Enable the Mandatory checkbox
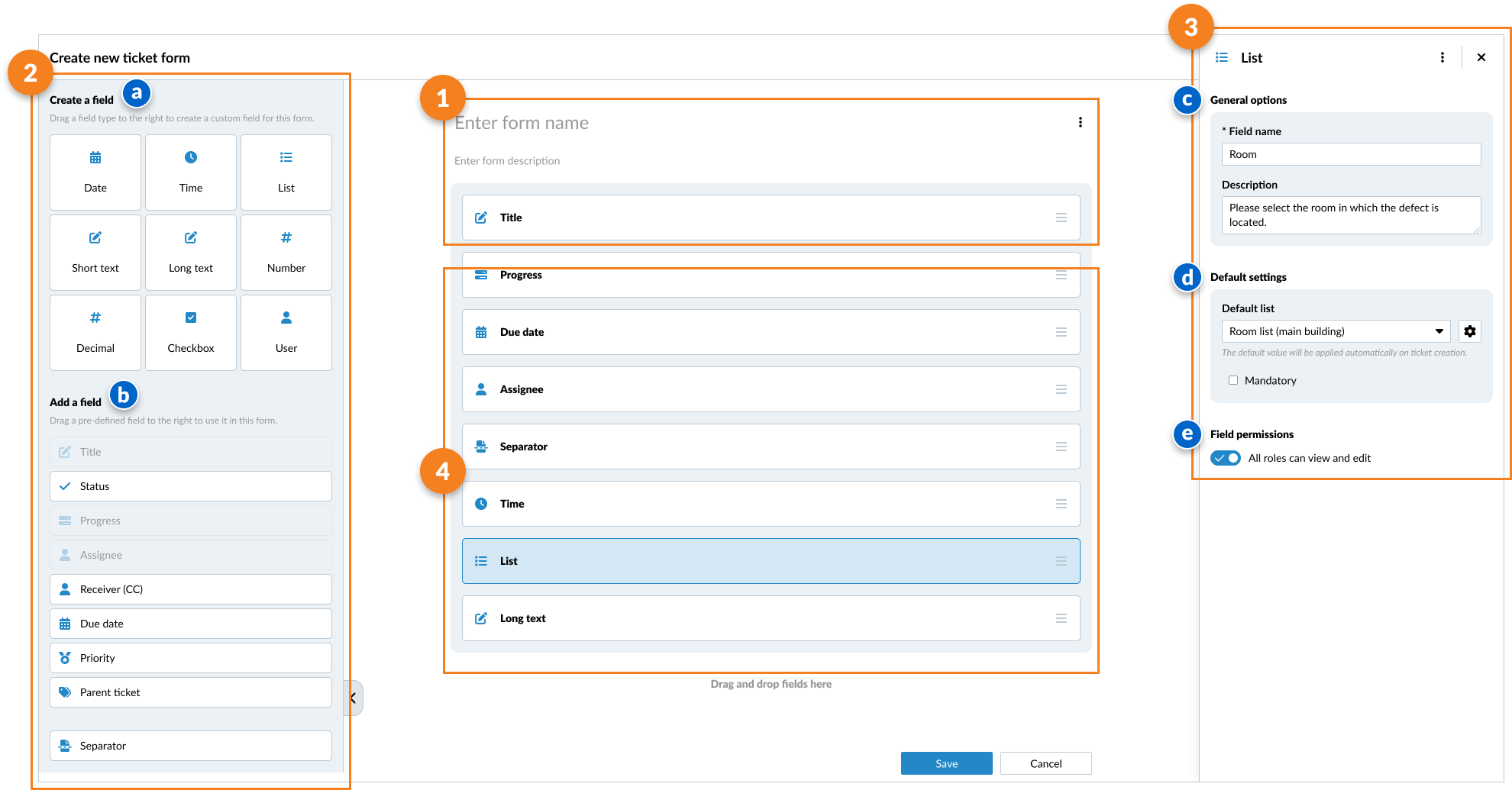 (1233, 379)
